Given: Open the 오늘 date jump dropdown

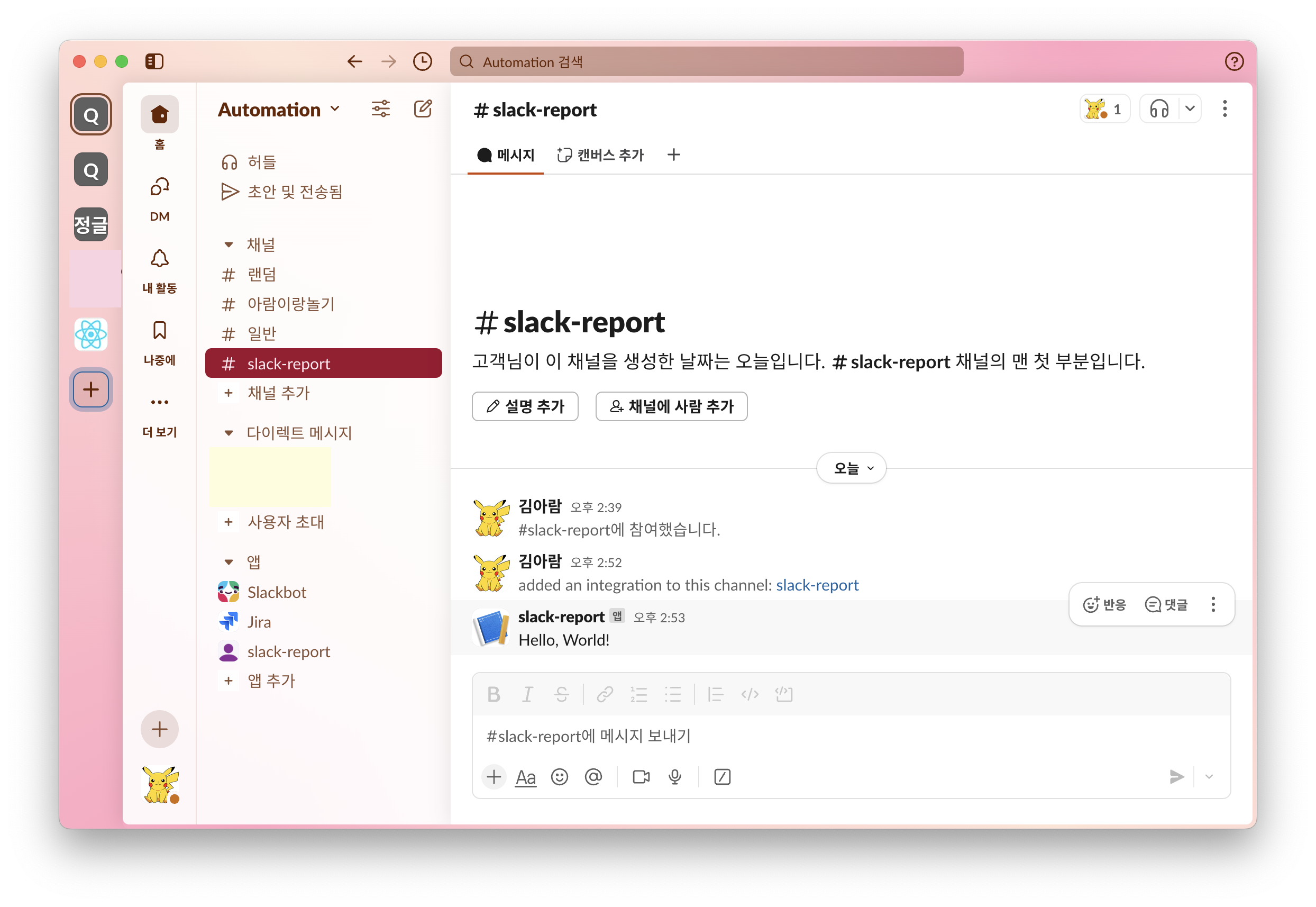Looking at the screenshot, I should click(x=851, y=468).
